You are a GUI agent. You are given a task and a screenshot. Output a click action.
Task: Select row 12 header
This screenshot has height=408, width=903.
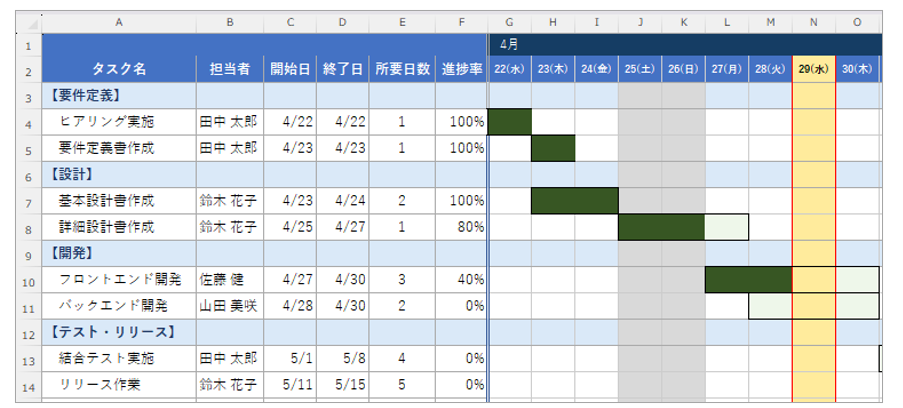click(29, 333)
